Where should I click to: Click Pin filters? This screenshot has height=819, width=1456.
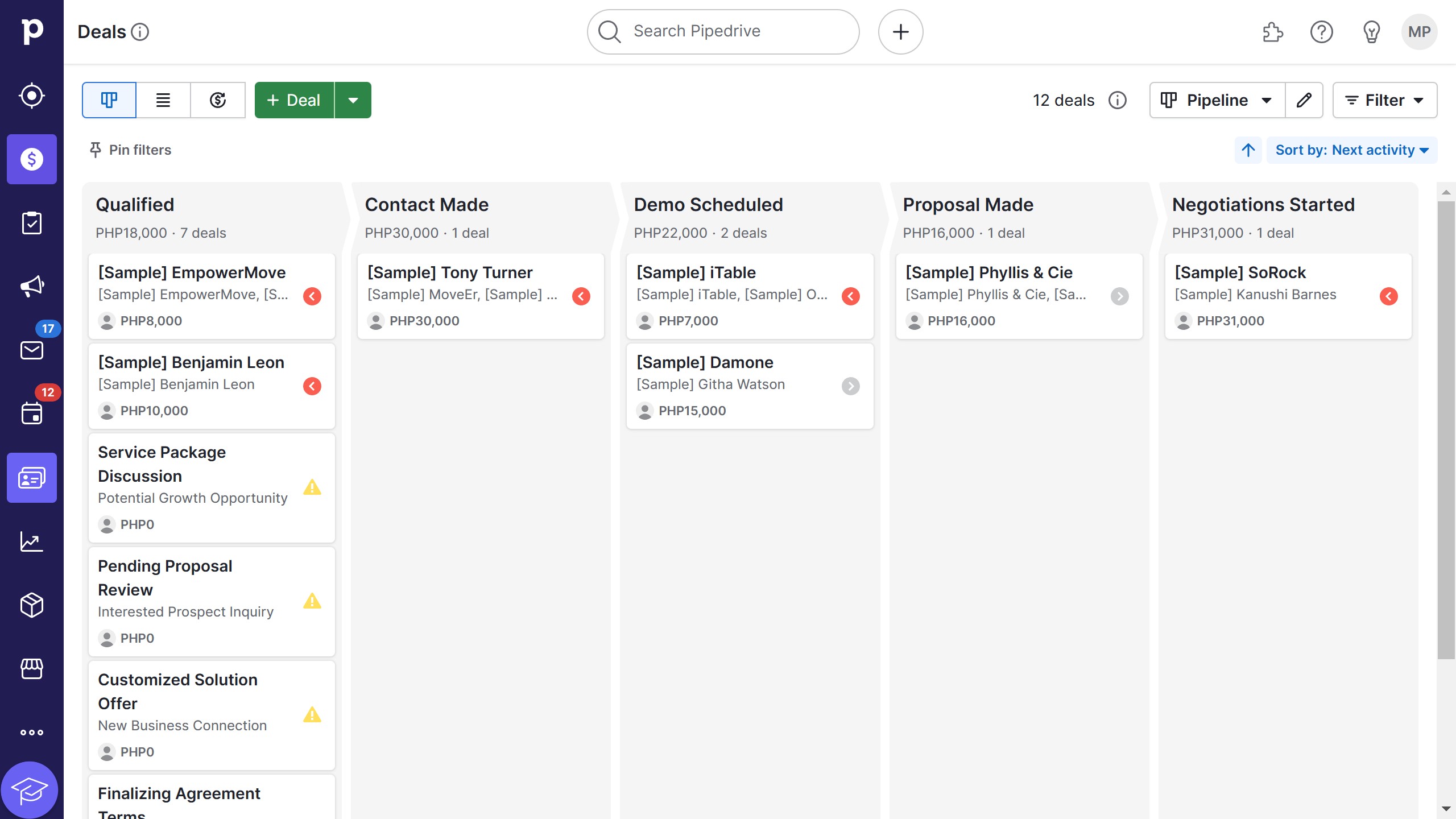click(130, 150)
